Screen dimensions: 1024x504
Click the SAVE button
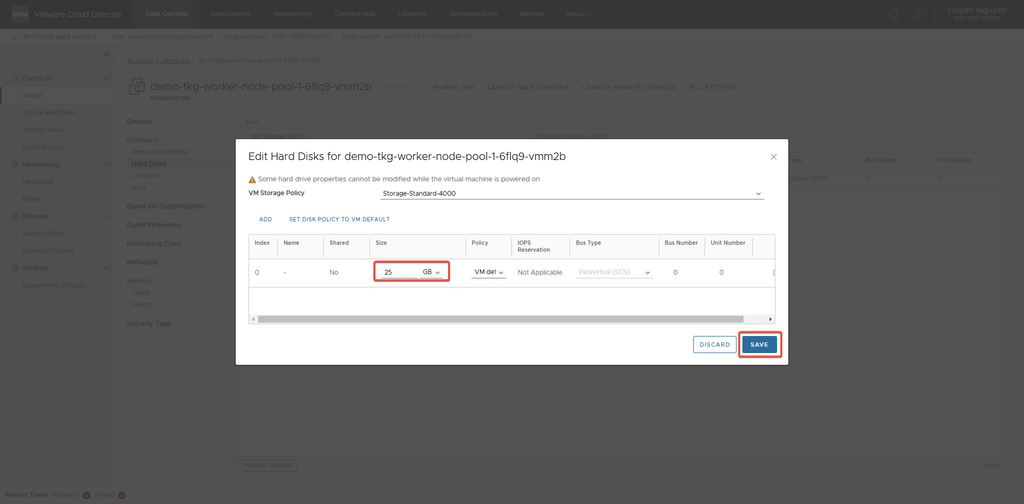tap(759, 344)
